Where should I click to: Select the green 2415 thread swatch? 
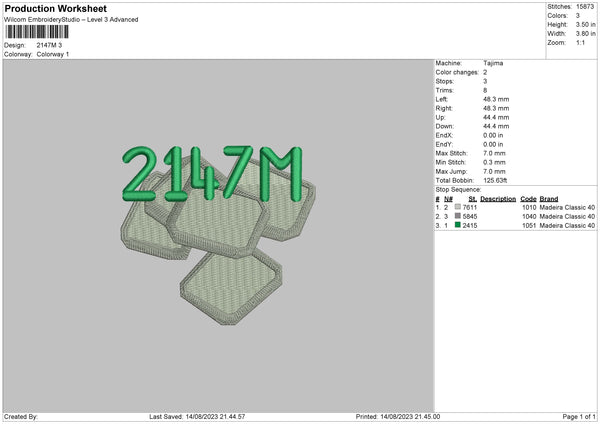(x=458, y=225)
